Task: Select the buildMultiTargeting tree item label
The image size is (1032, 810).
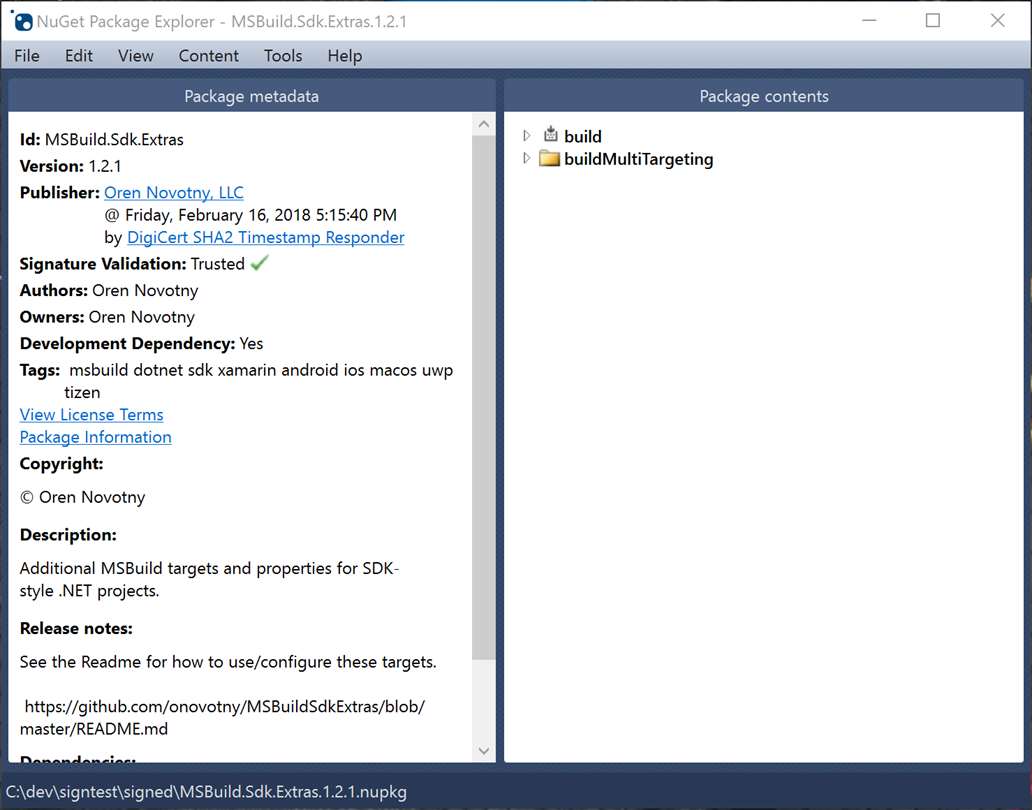Action: point(638,159)
